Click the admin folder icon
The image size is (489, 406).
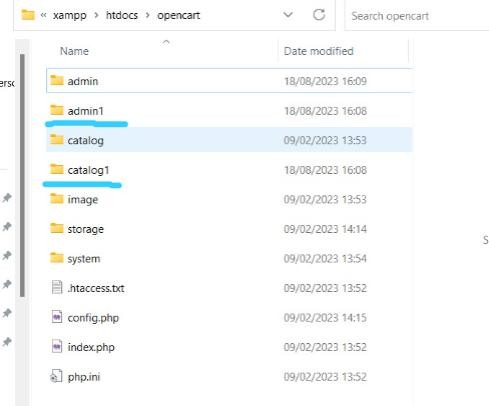coord(57,80)
